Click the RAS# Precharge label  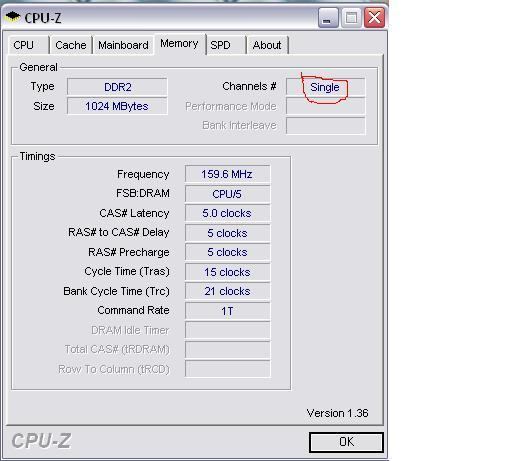tap(129, 252)
